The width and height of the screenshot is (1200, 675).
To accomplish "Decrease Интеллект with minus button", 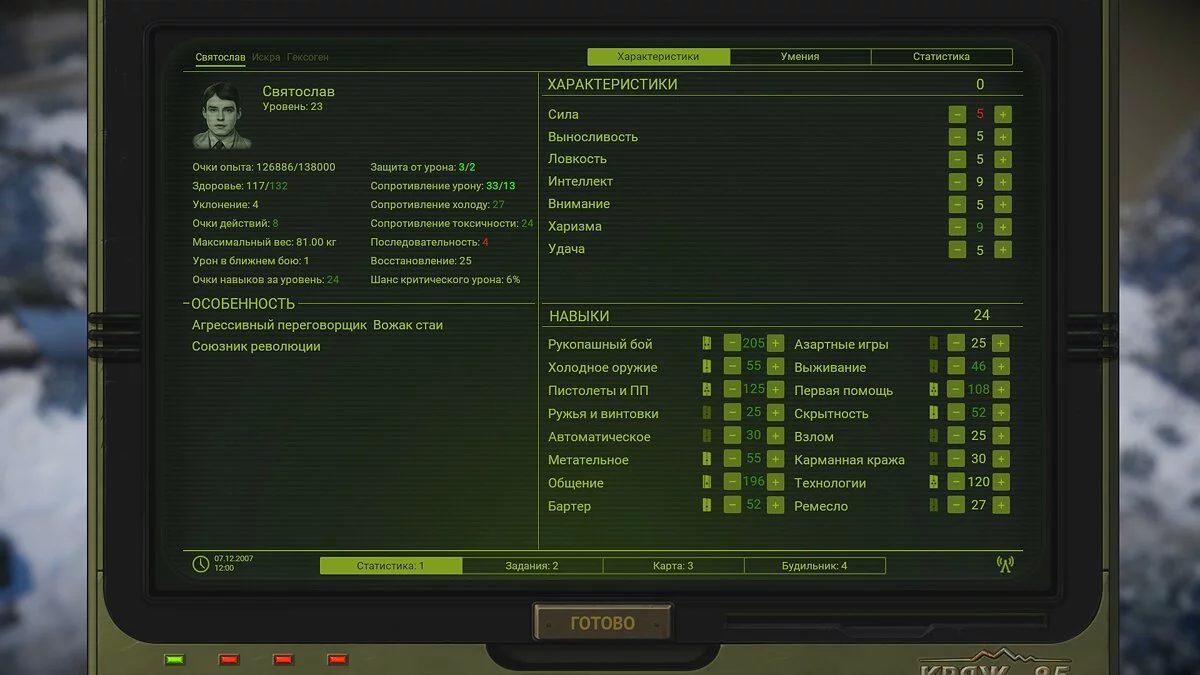I will 957,182.
